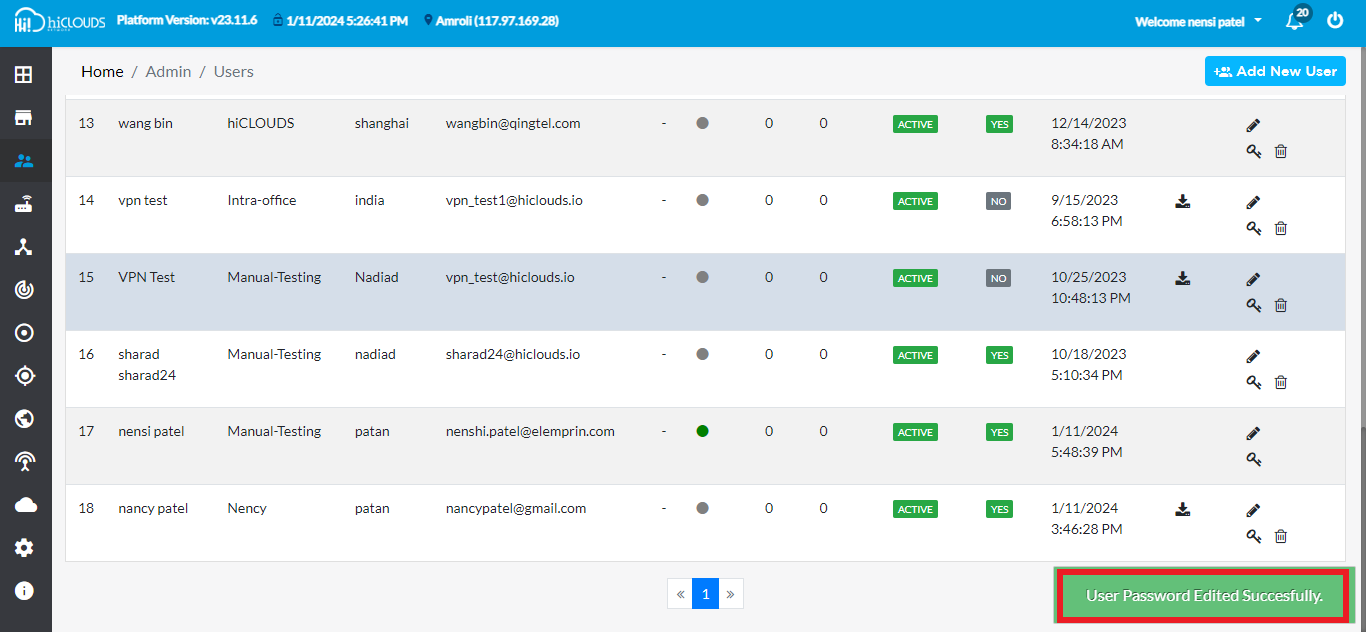Go to Home breadcrumb

pos(102,72)
